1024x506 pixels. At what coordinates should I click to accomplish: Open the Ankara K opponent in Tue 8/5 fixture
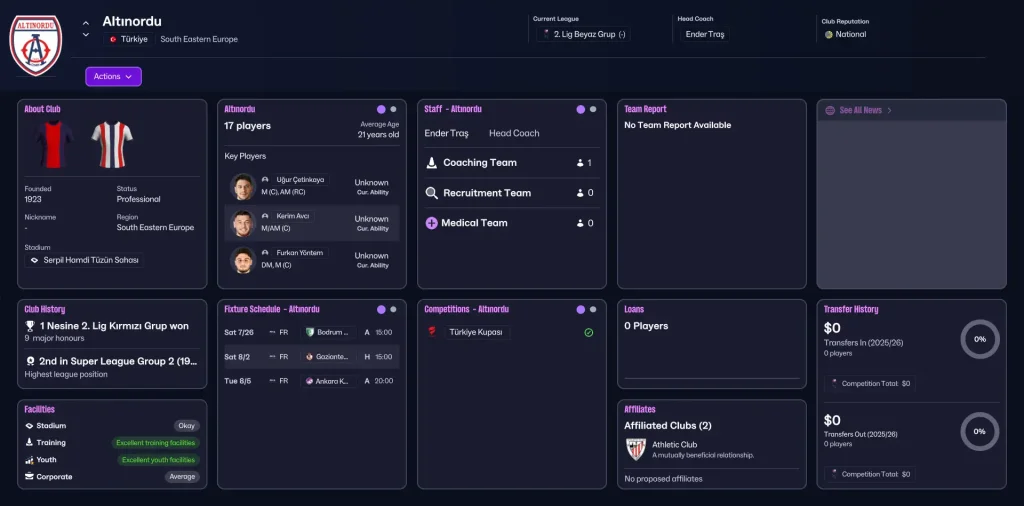point(328,381)
